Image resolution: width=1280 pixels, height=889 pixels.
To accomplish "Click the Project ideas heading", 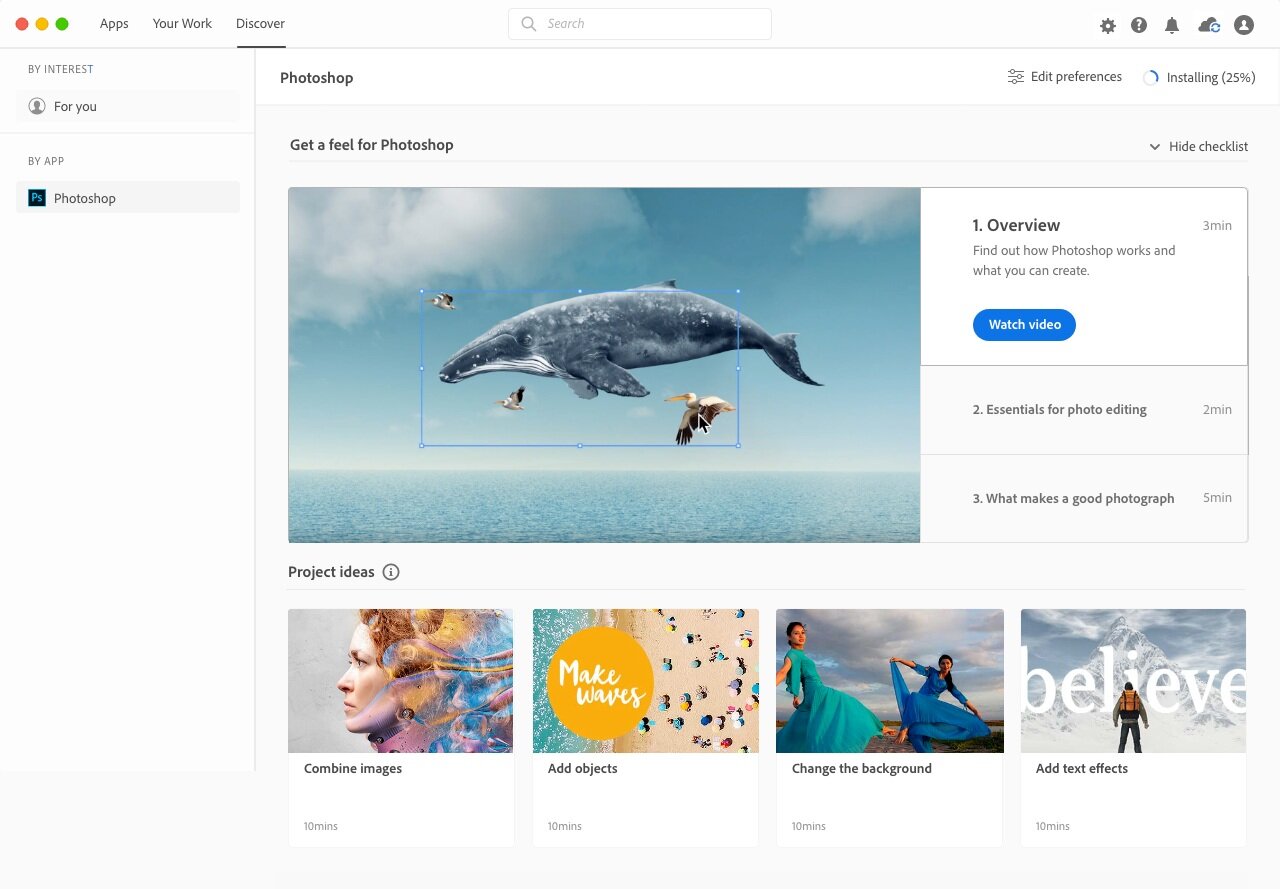I will click(x=331, y=572).
